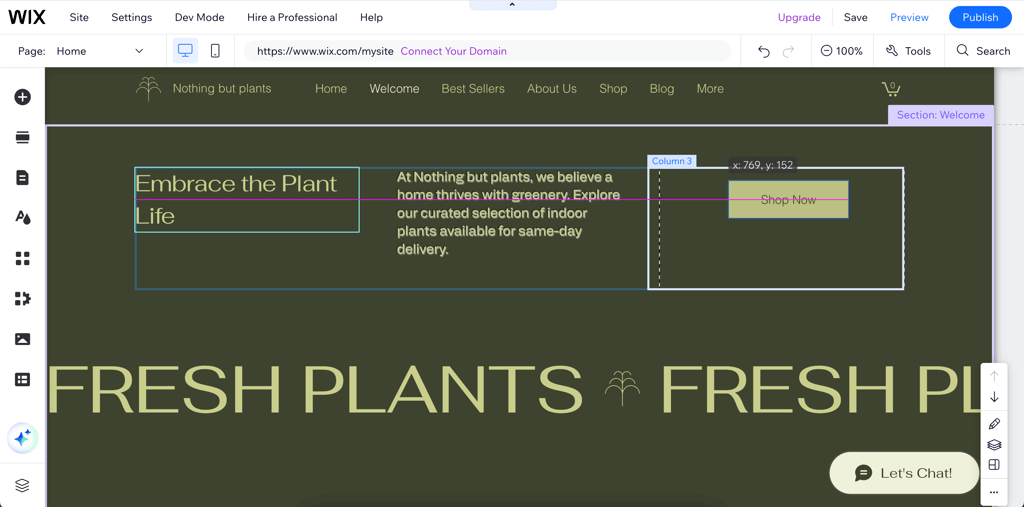Select the Embrace the Plant Life heading
This screenshot has height=507, width=1024.
pyautogui.click(x=247, y=199)
